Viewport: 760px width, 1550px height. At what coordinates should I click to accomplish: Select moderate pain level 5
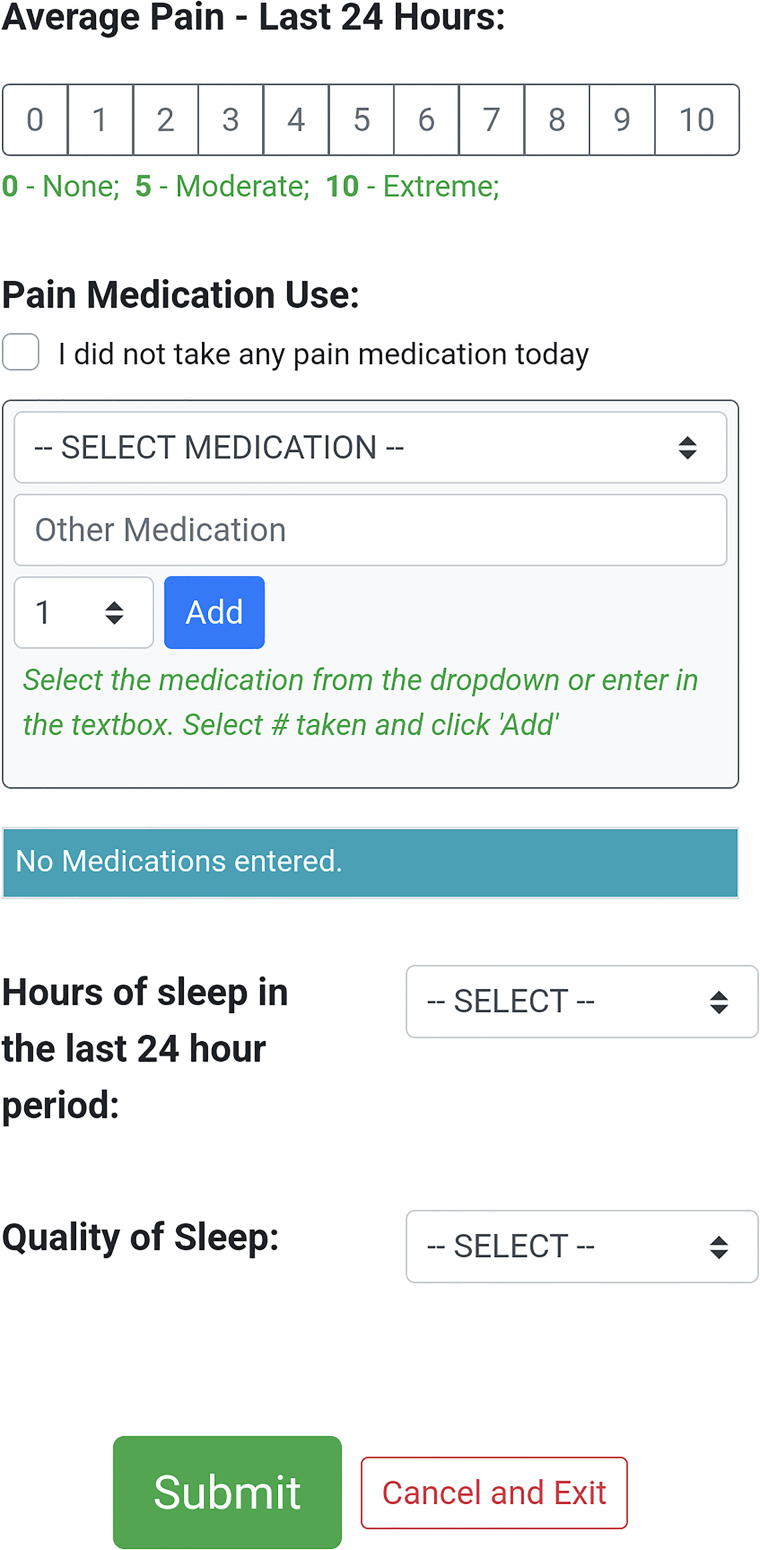[x=361, y=120]
